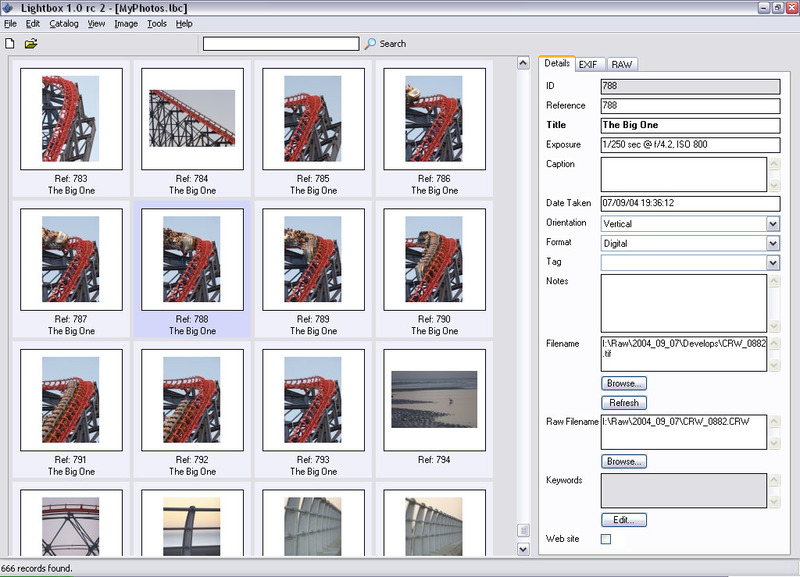Click Notes box scroll down arrow

[x=774, y=326]
